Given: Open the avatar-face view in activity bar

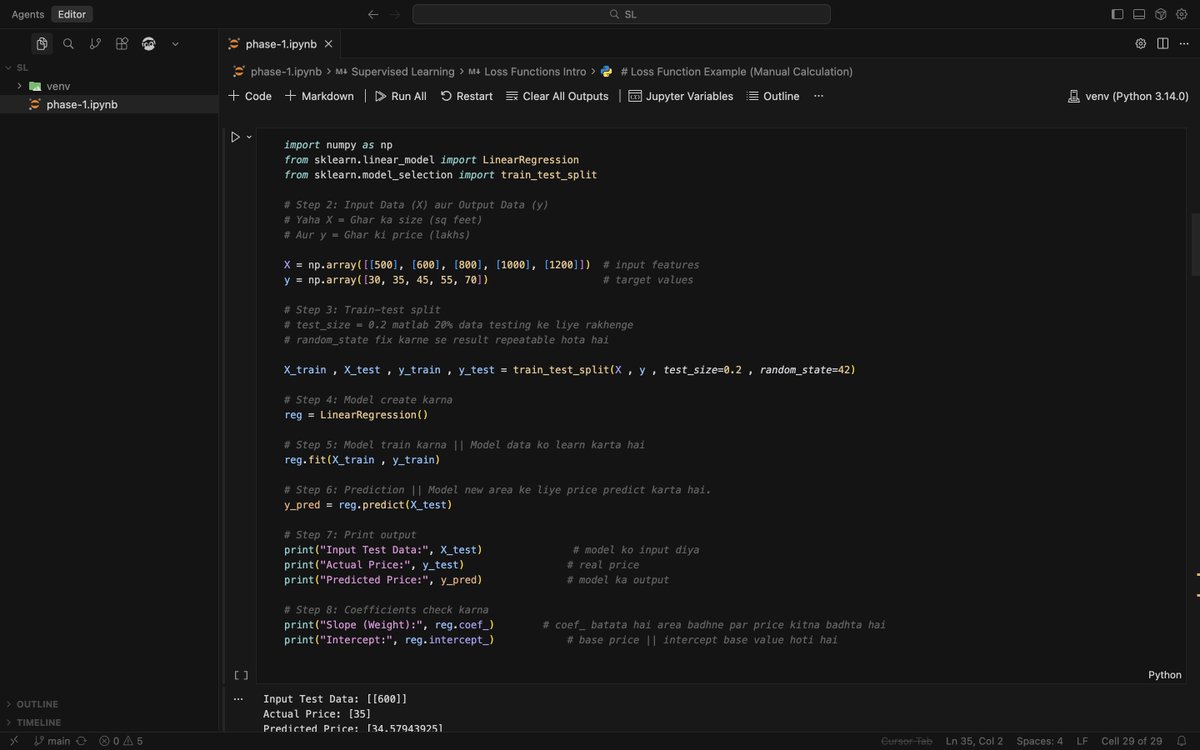Looking at the screenshot, I should 149,44.
